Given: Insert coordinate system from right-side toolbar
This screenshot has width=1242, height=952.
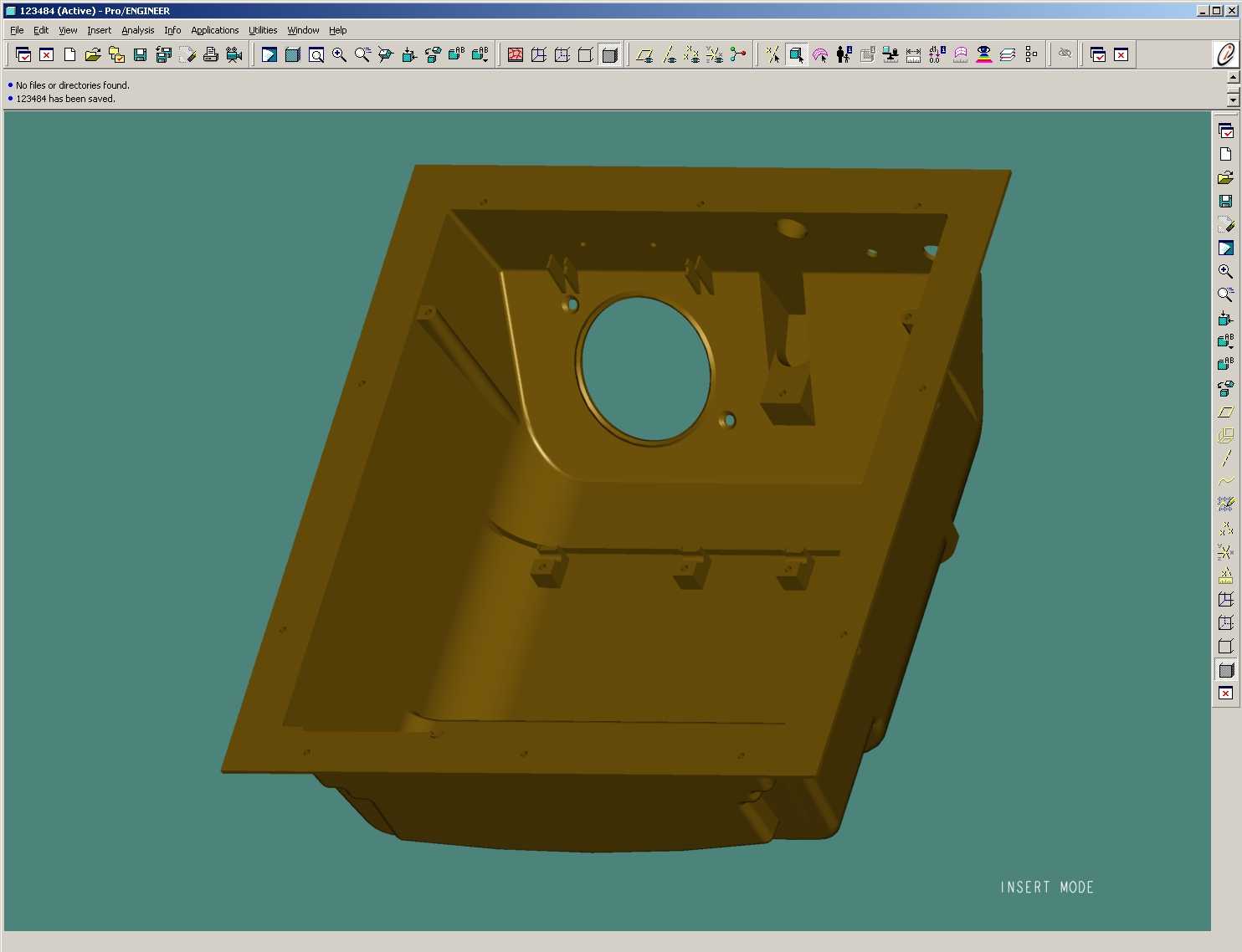Looking at the screenshot, I should [x=1225, y=552].
